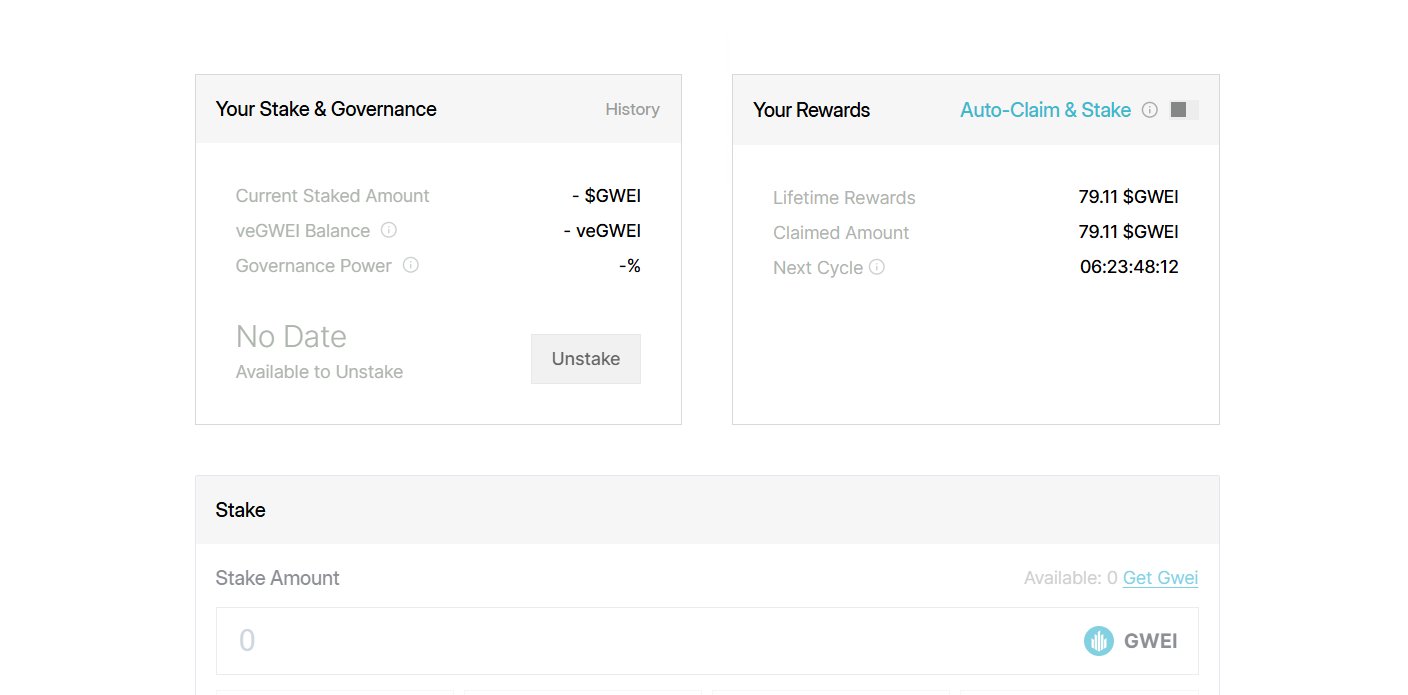Click the Auto-Claim & Stake label
1408x695 pixels.
(1045, 110)
